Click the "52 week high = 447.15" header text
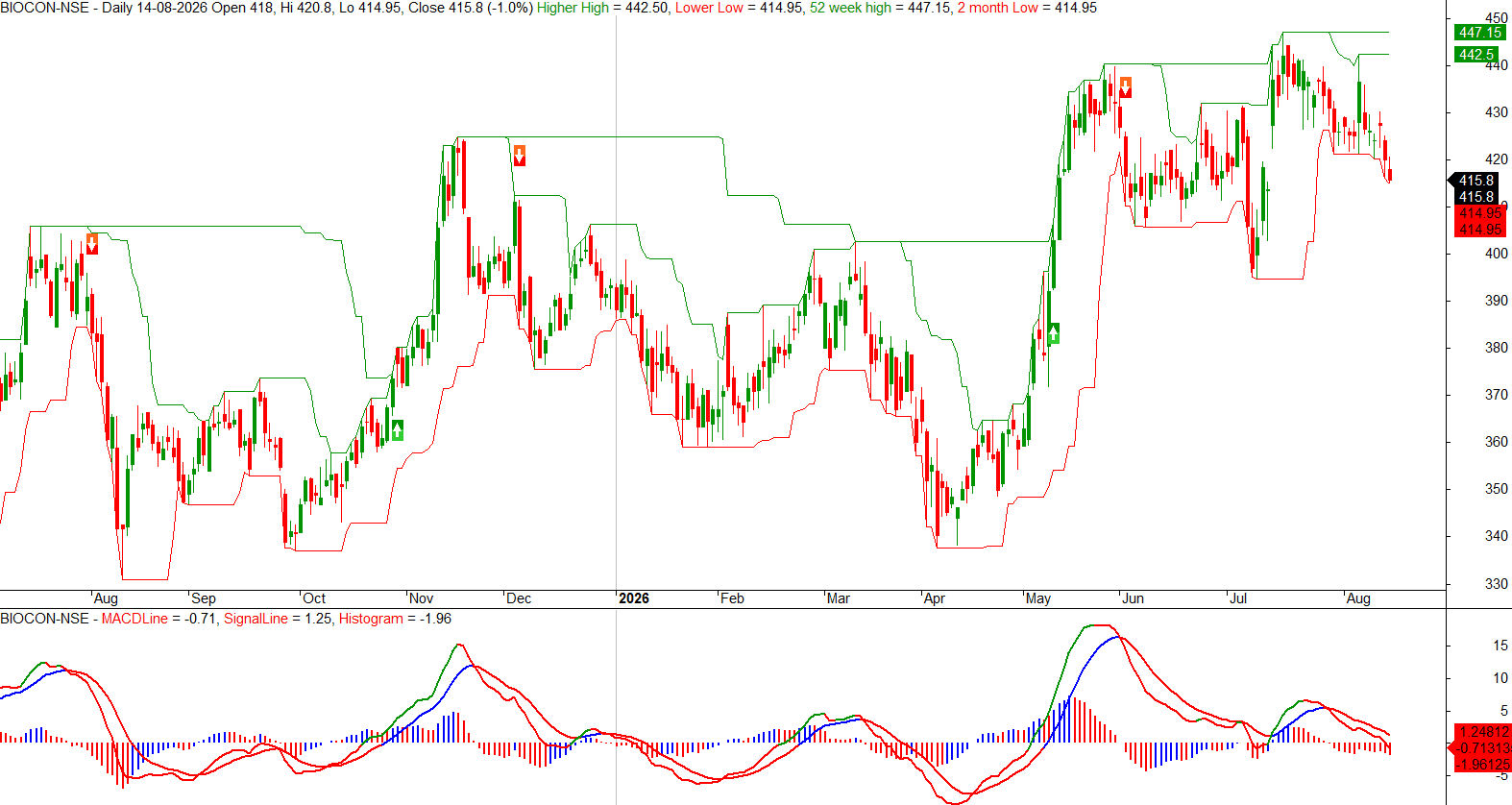This screenshot has height=805, width=1512. [880, 8]
